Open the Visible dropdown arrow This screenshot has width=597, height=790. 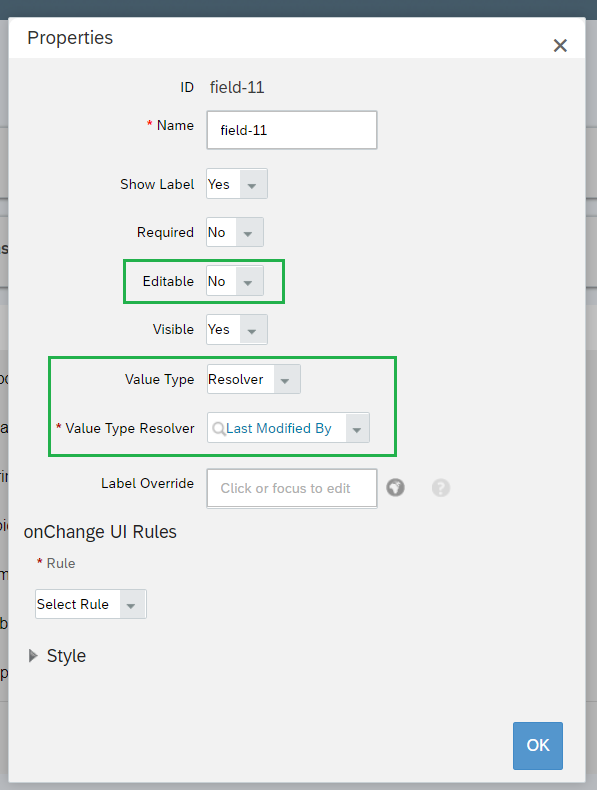[x=252, y=330]
